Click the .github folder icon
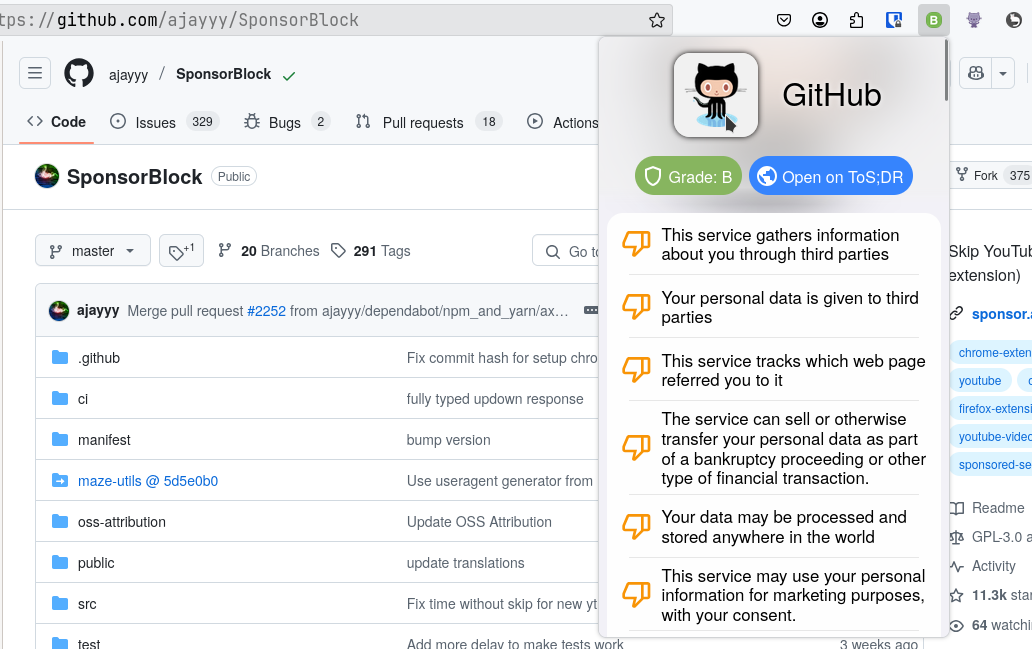This screenshot has width=1032, height=649. [x=60, y=357]
